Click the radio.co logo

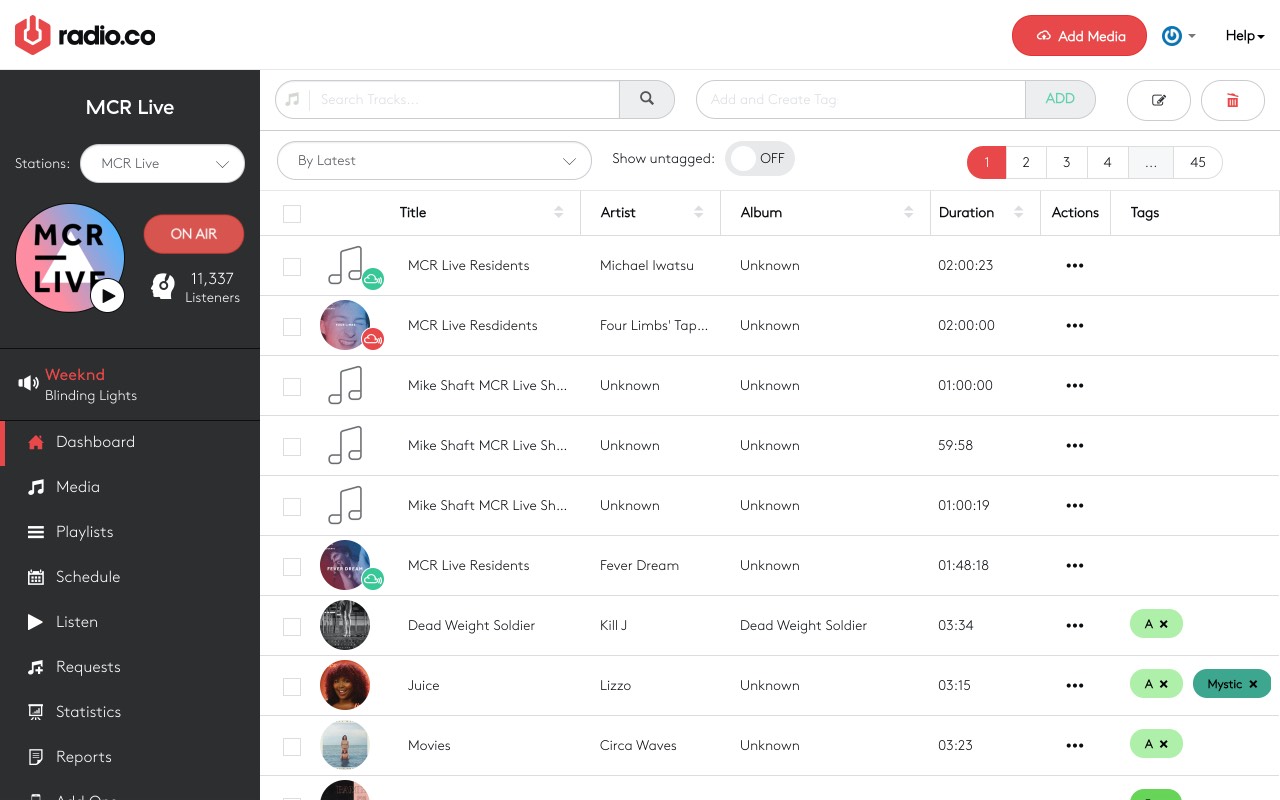(x=85, y=36)
